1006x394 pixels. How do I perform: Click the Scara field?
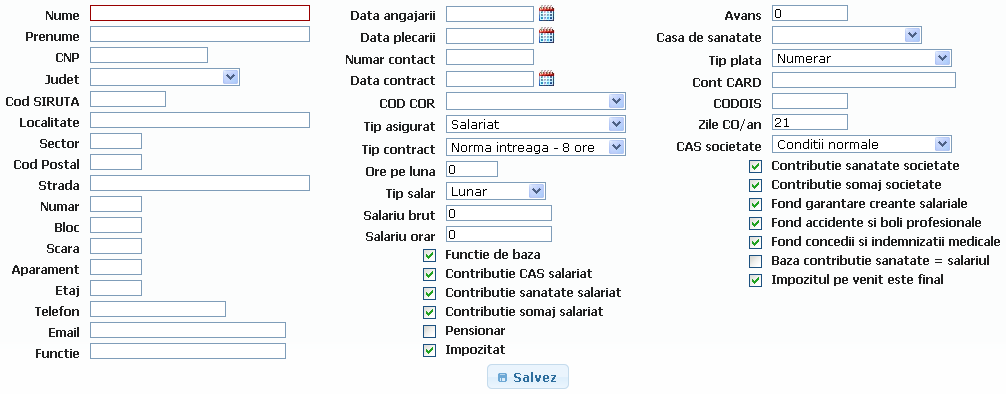[x=115, y=246]
